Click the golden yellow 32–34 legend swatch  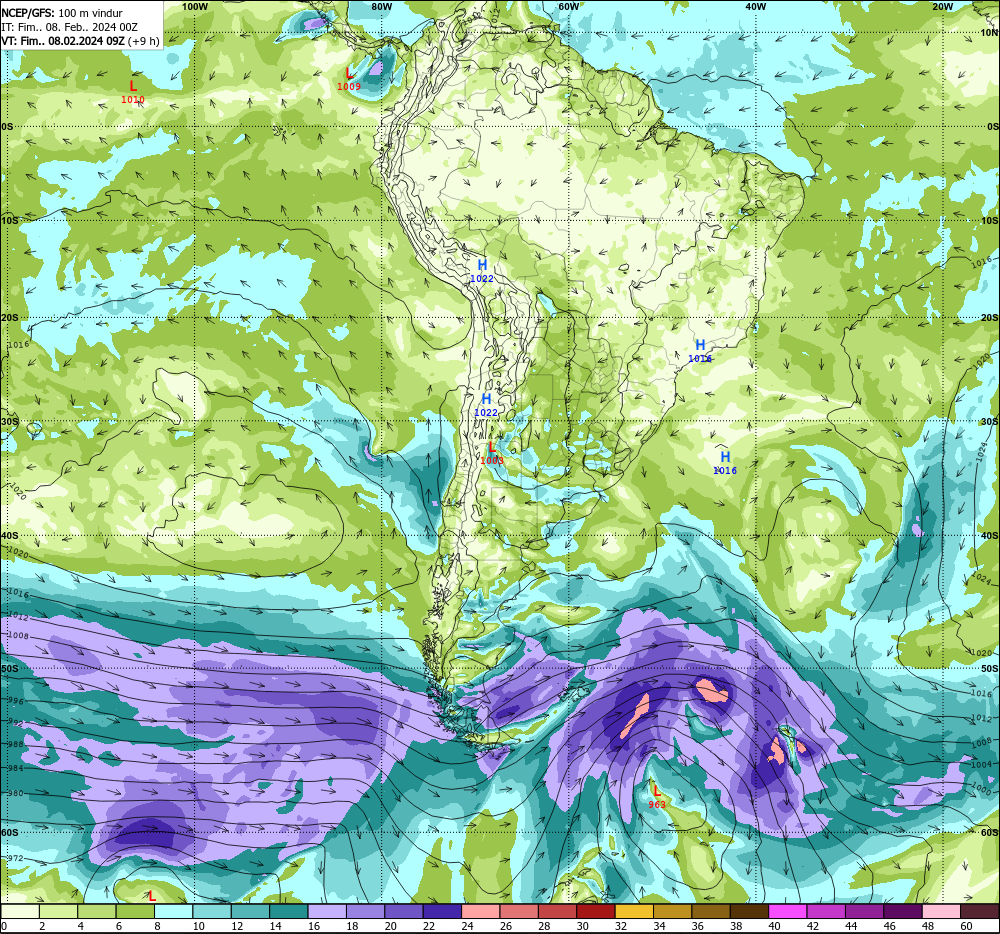[635, 911]
